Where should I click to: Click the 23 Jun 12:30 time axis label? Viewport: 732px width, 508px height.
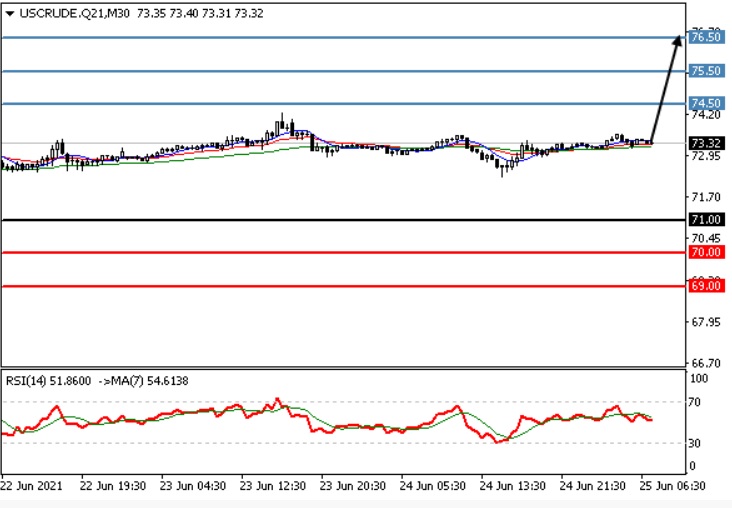point(273,486)
